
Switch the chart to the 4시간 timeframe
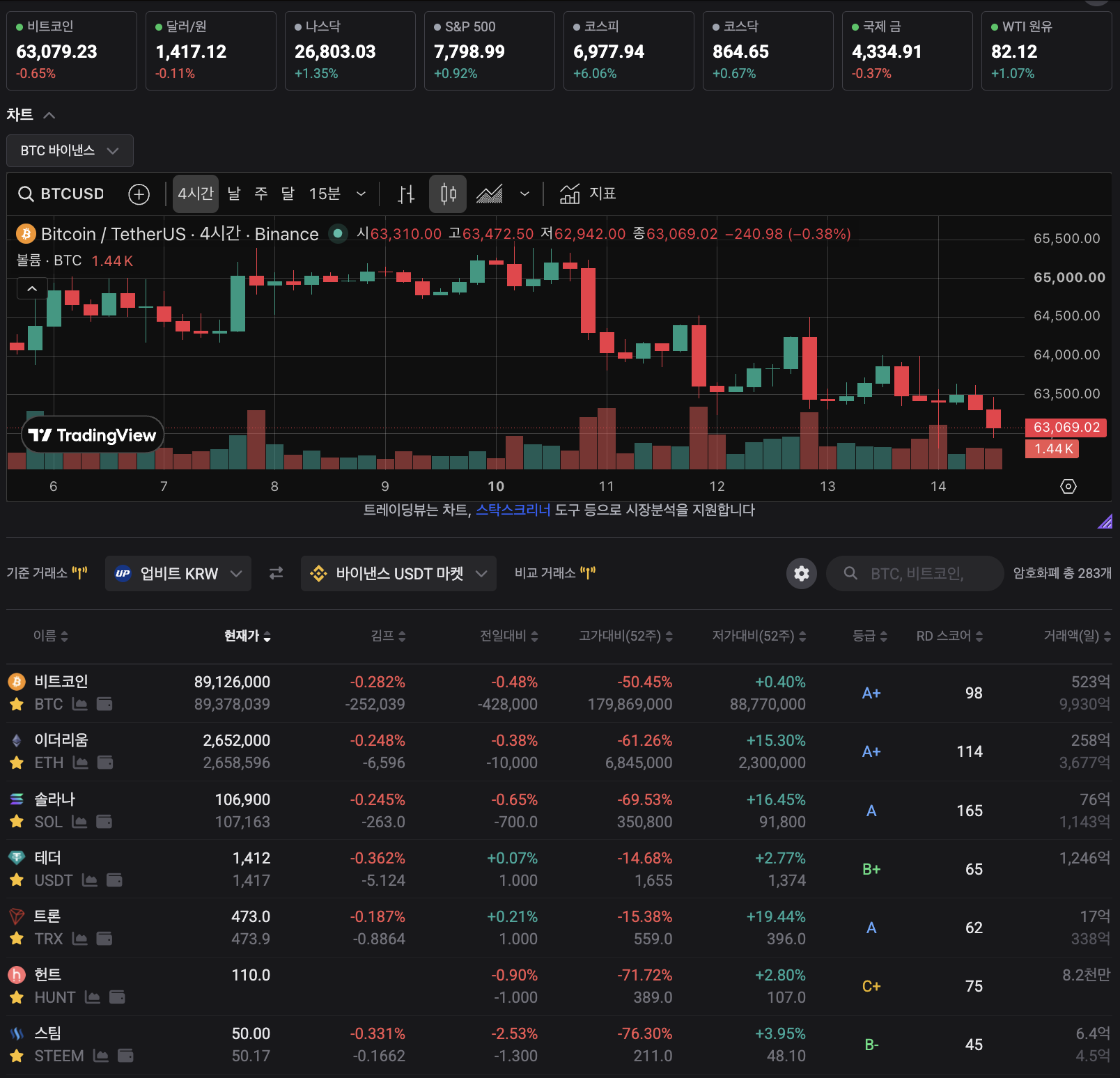click(x=196, y=194)
